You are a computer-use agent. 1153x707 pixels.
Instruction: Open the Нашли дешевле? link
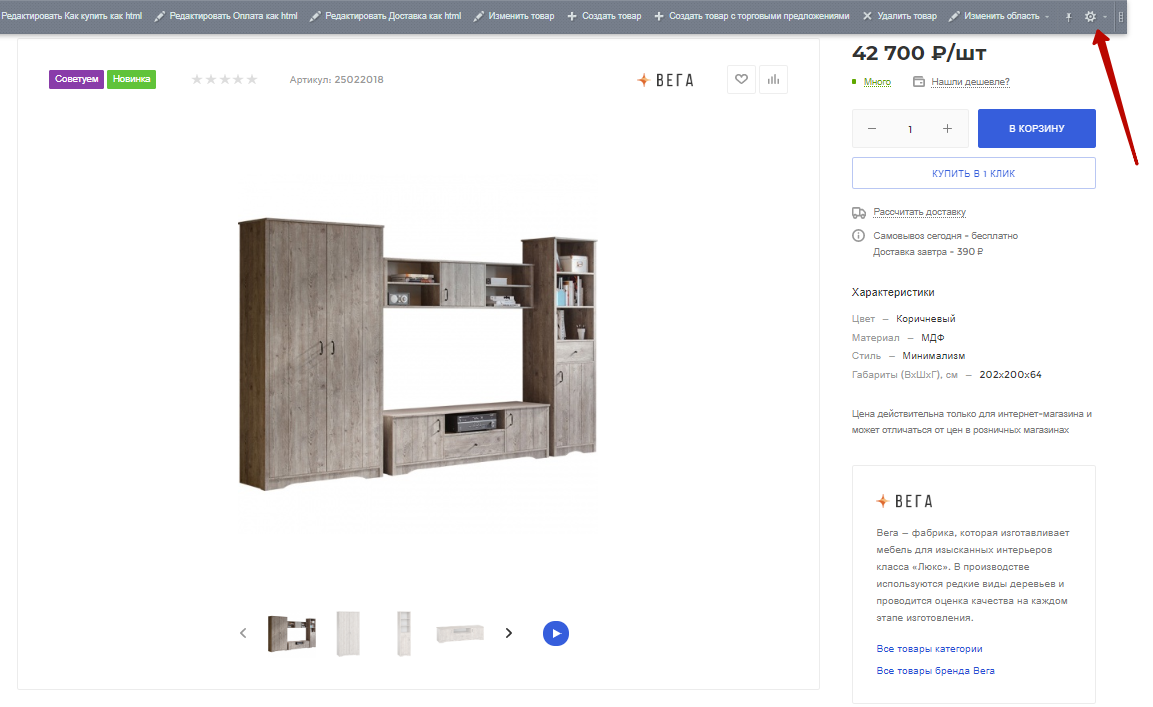[x=971, y=82]
